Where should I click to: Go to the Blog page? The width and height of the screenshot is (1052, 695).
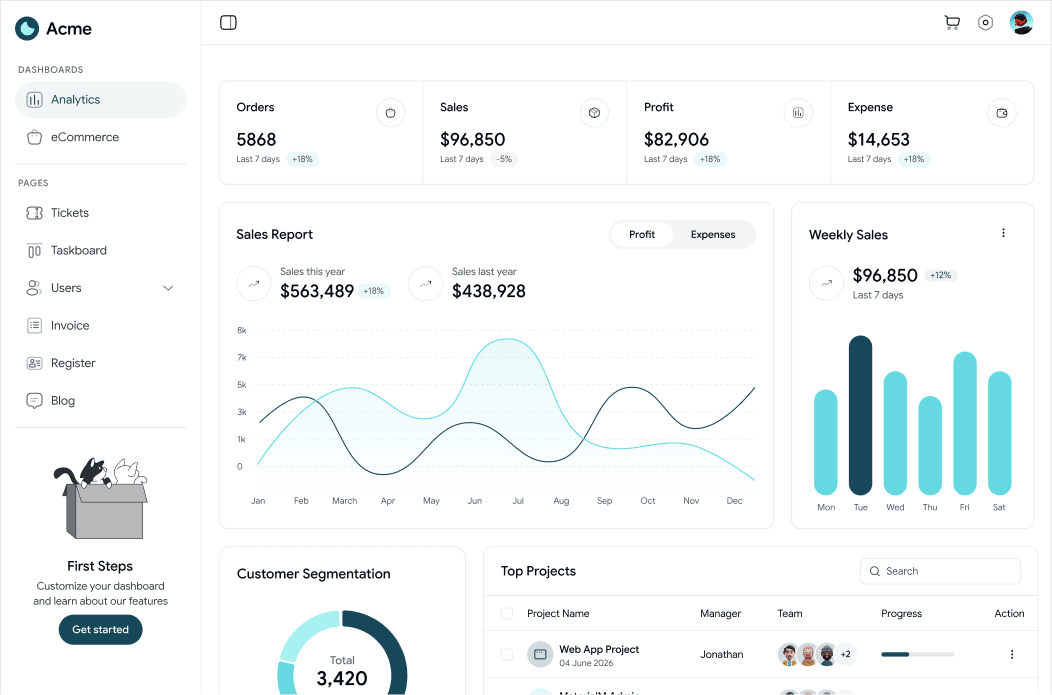[101, 400]
